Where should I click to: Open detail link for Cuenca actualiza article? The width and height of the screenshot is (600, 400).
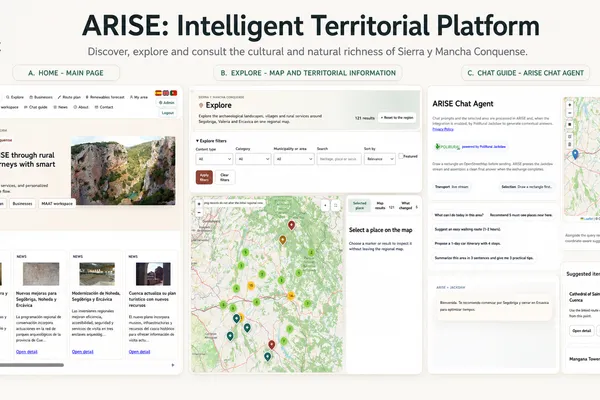(x=139, y=352)
